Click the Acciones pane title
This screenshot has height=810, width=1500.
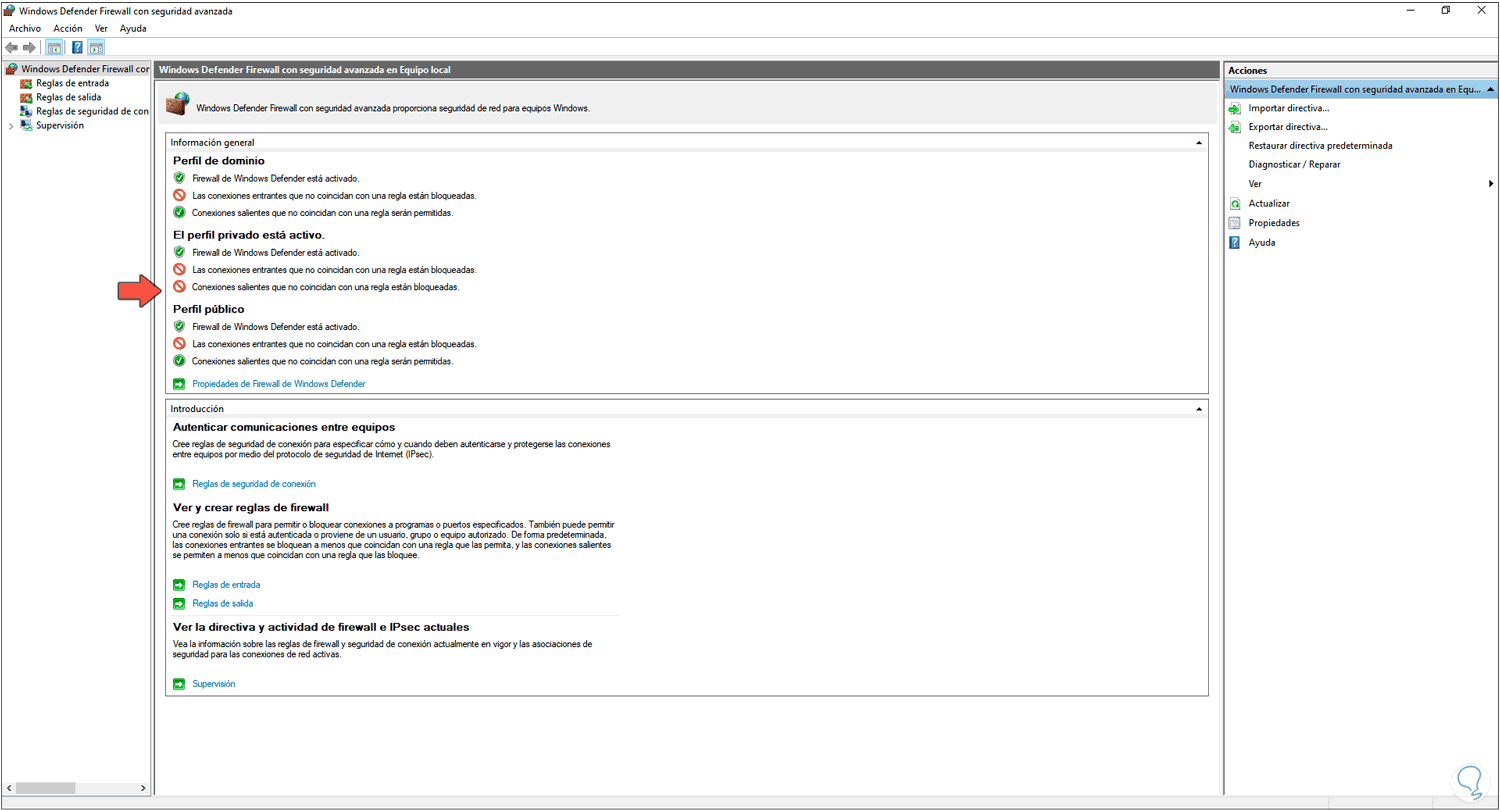click(1248, 70)
